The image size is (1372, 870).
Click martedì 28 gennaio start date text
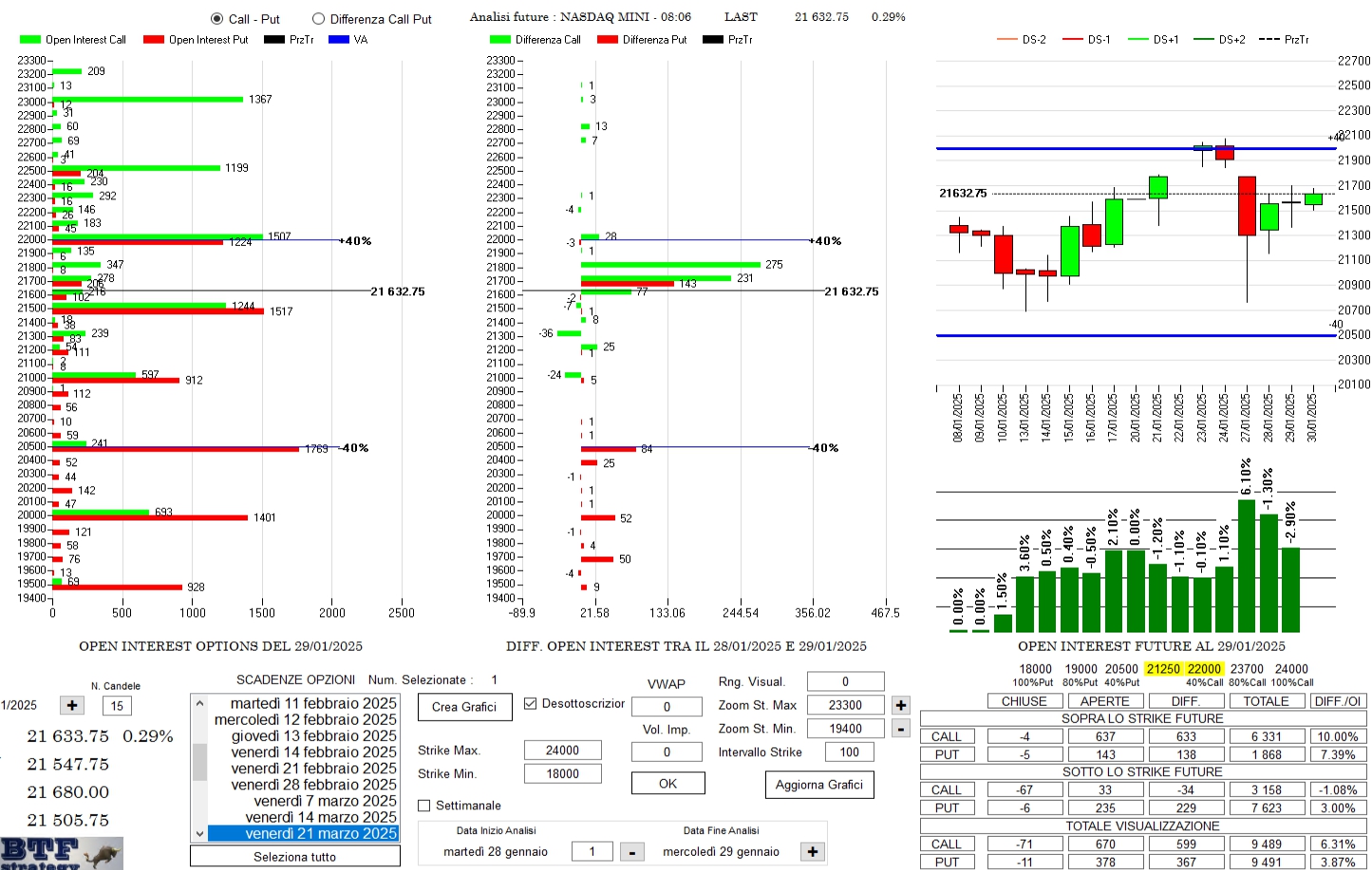coord(496,852)
